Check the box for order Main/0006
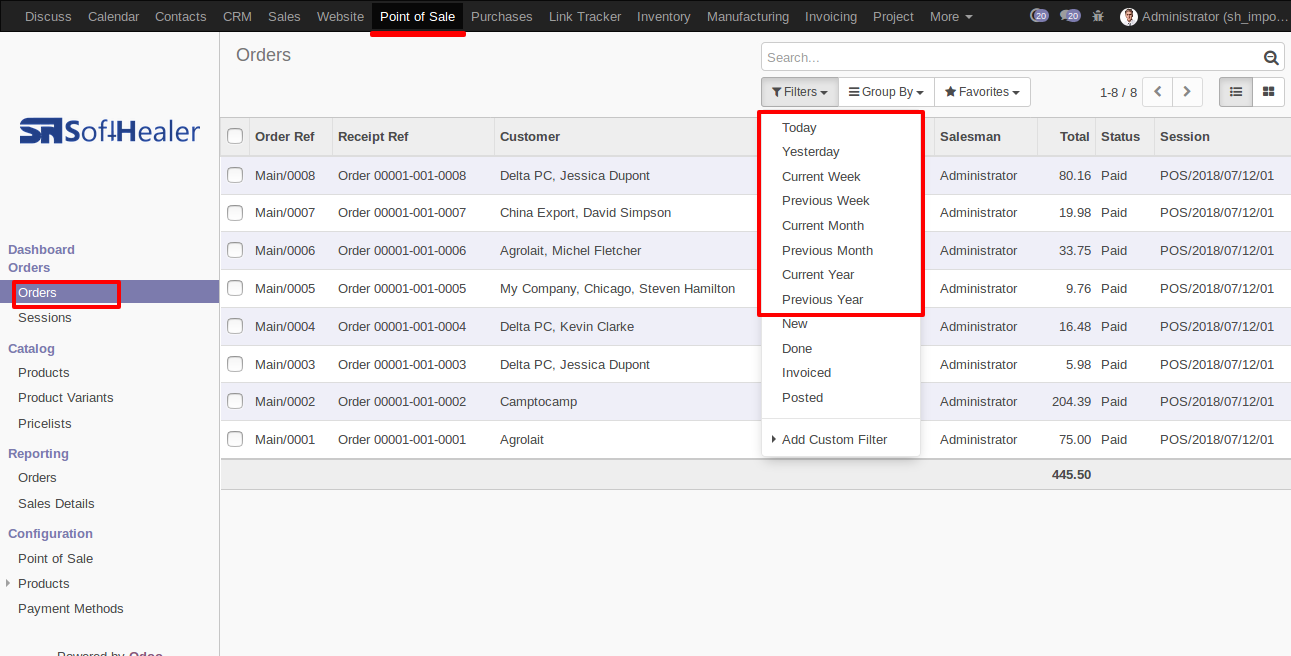Image resolution: width=1291 pixels, height=656 pixels. [235, 250]
